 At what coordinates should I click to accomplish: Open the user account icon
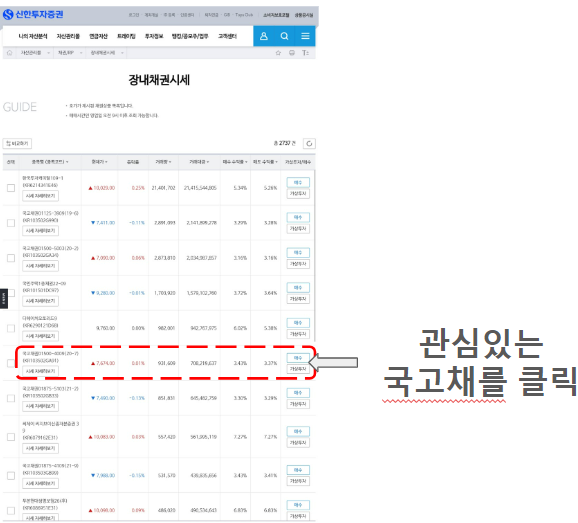click(264, 36)
